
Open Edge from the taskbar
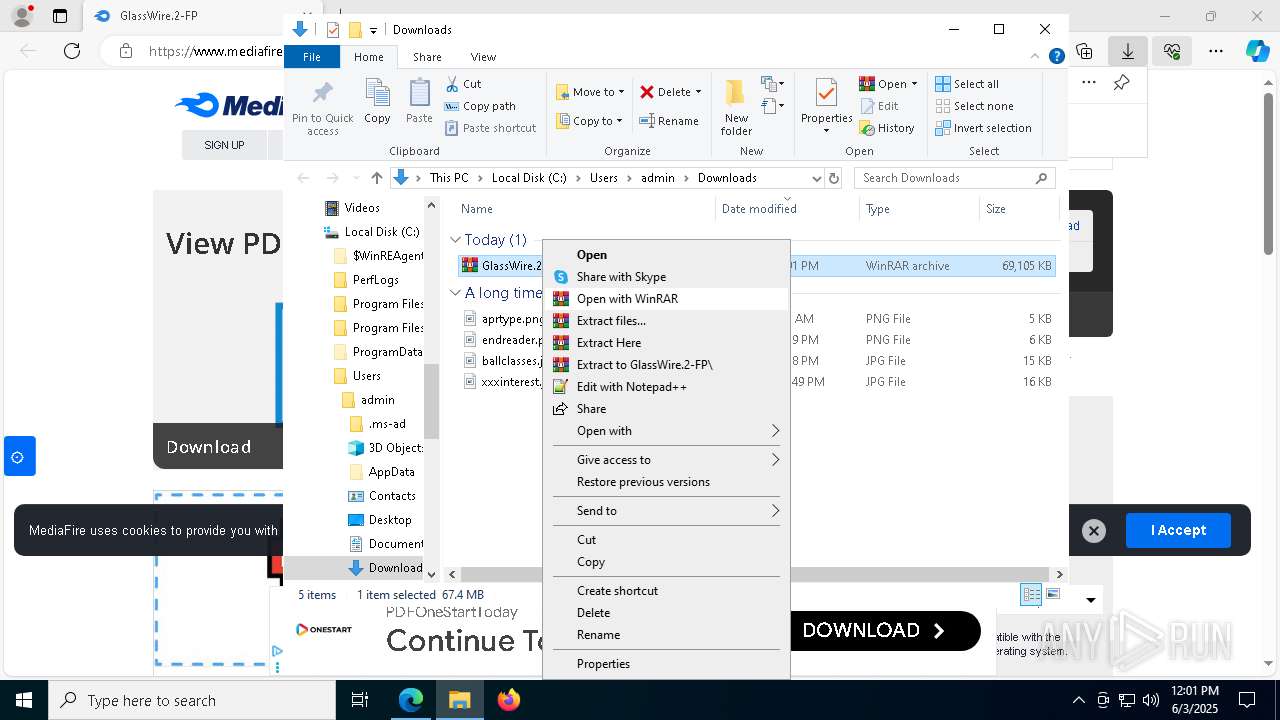[411, 700]
